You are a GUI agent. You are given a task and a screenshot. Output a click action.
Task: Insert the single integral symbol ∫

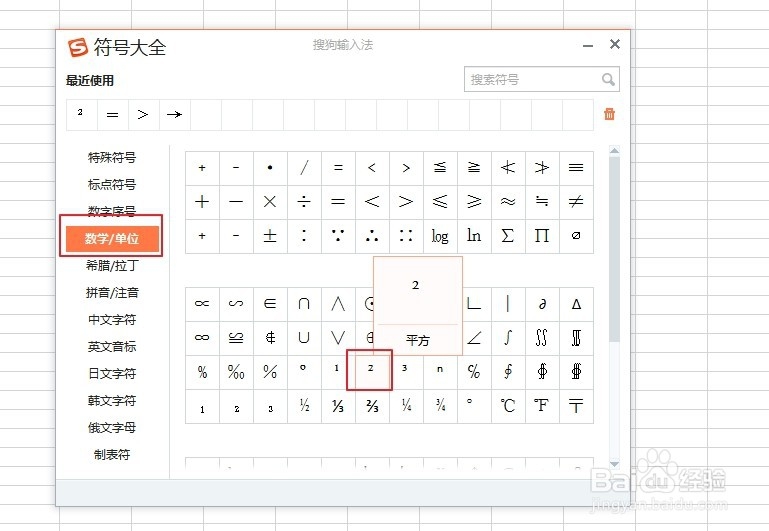coord(508,338)
